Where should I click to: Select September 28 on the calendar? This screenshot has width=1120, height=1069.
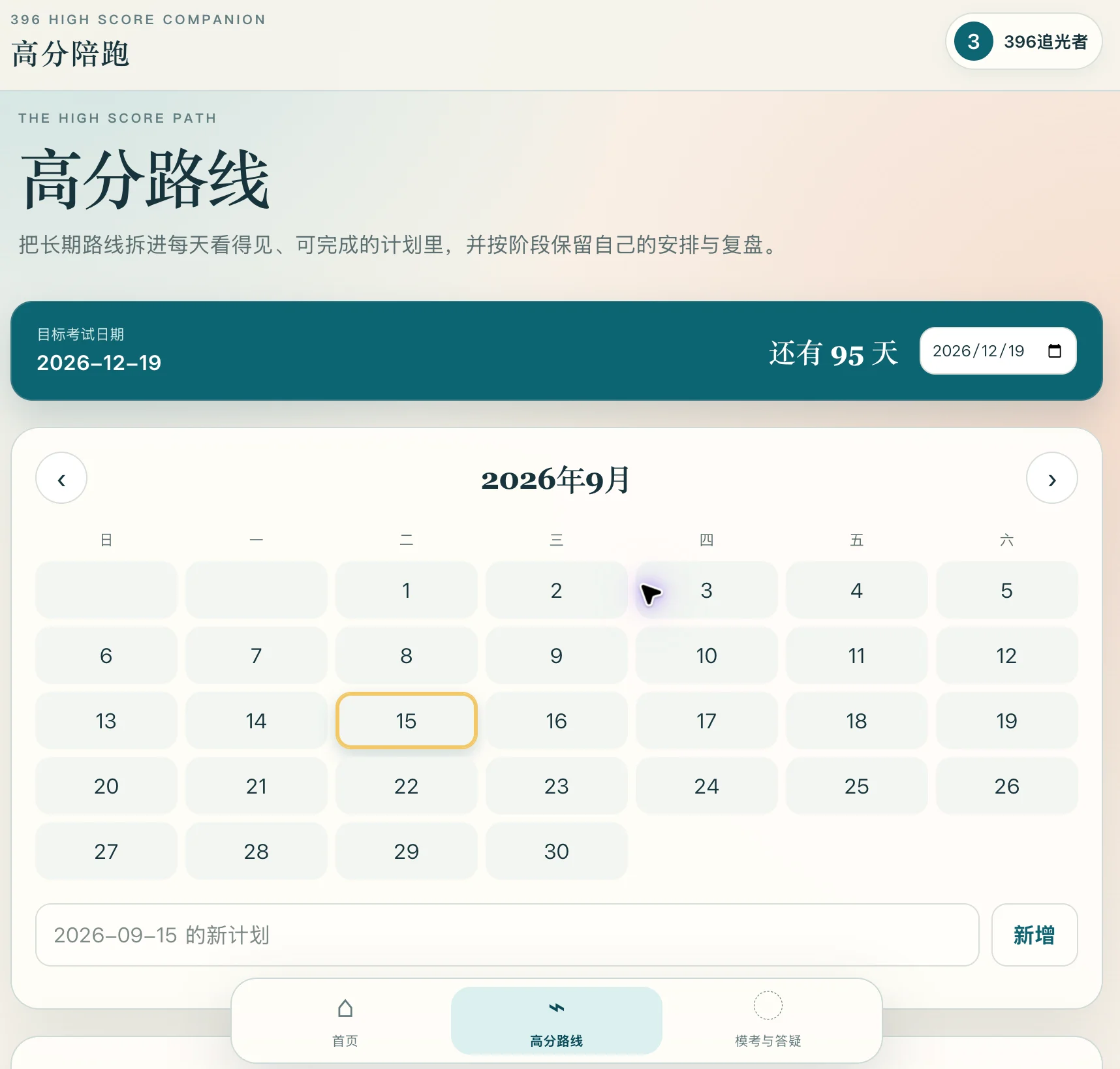(256, 851)
